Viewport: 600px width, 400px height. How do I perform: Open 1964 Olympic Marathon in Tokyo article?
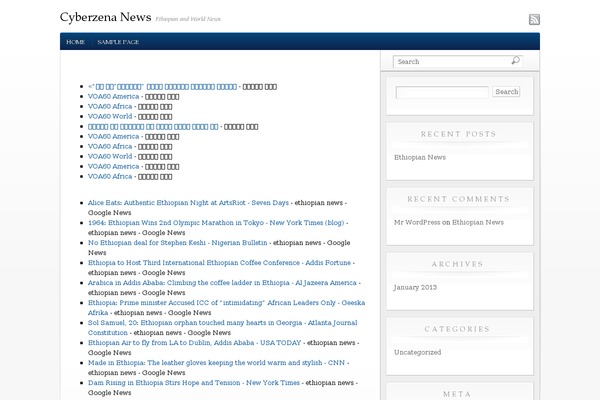pyautogui.click(x=216, y=223)
